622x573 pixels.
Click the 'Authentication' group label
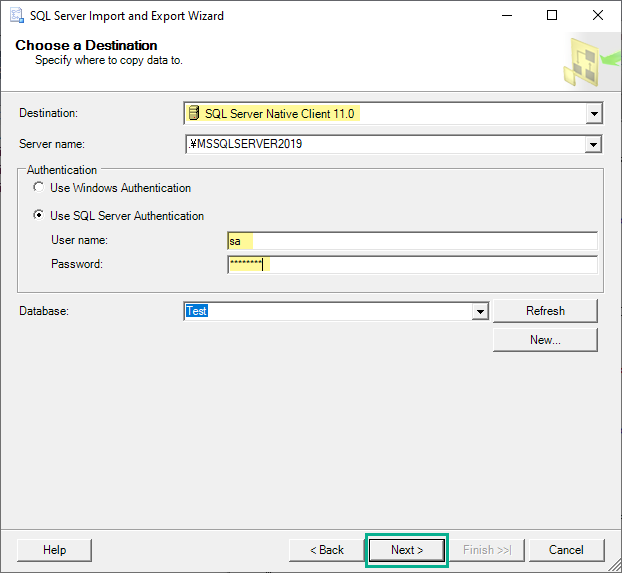pos(62,170)
